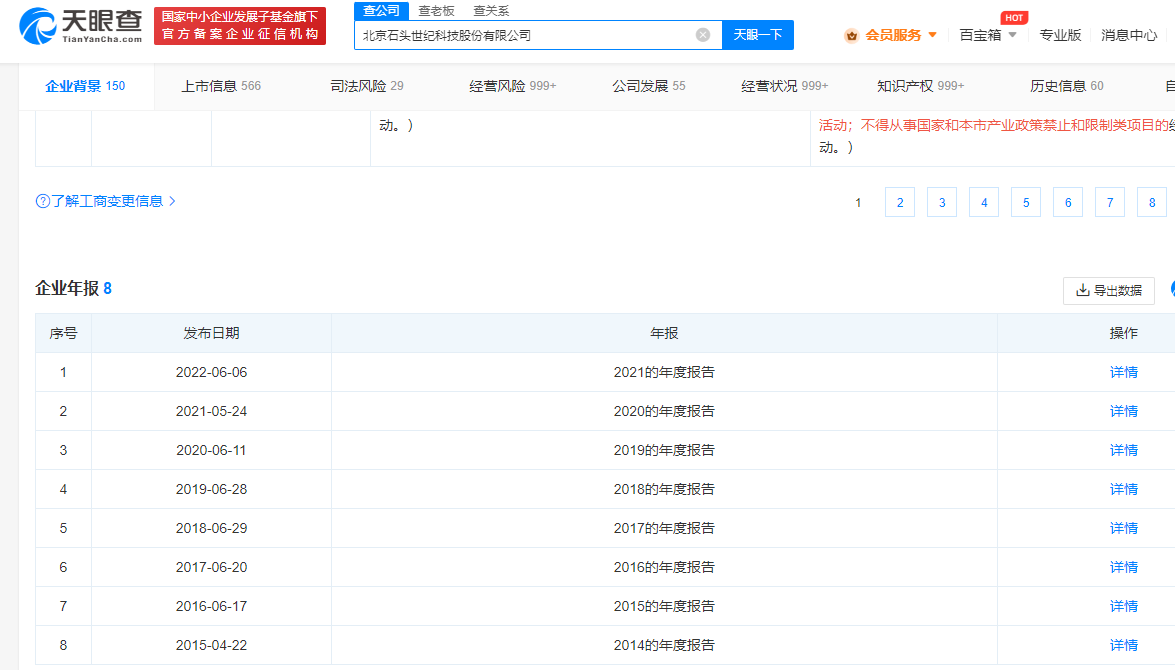Viewport: 1175px width, 670px height.
Task: Open the 司法风险 tab
Action: click(x=366, y=86)
